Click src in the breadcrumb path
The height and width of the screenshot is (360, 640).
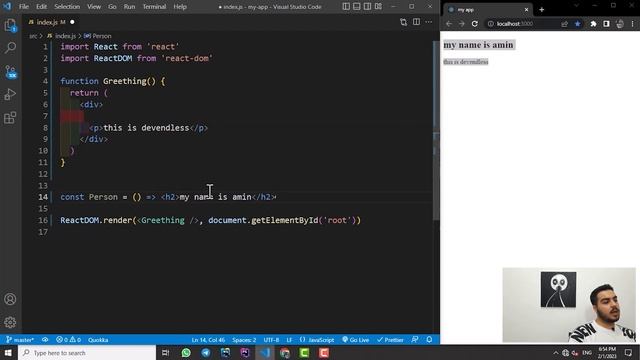click(x=33, y=36)
